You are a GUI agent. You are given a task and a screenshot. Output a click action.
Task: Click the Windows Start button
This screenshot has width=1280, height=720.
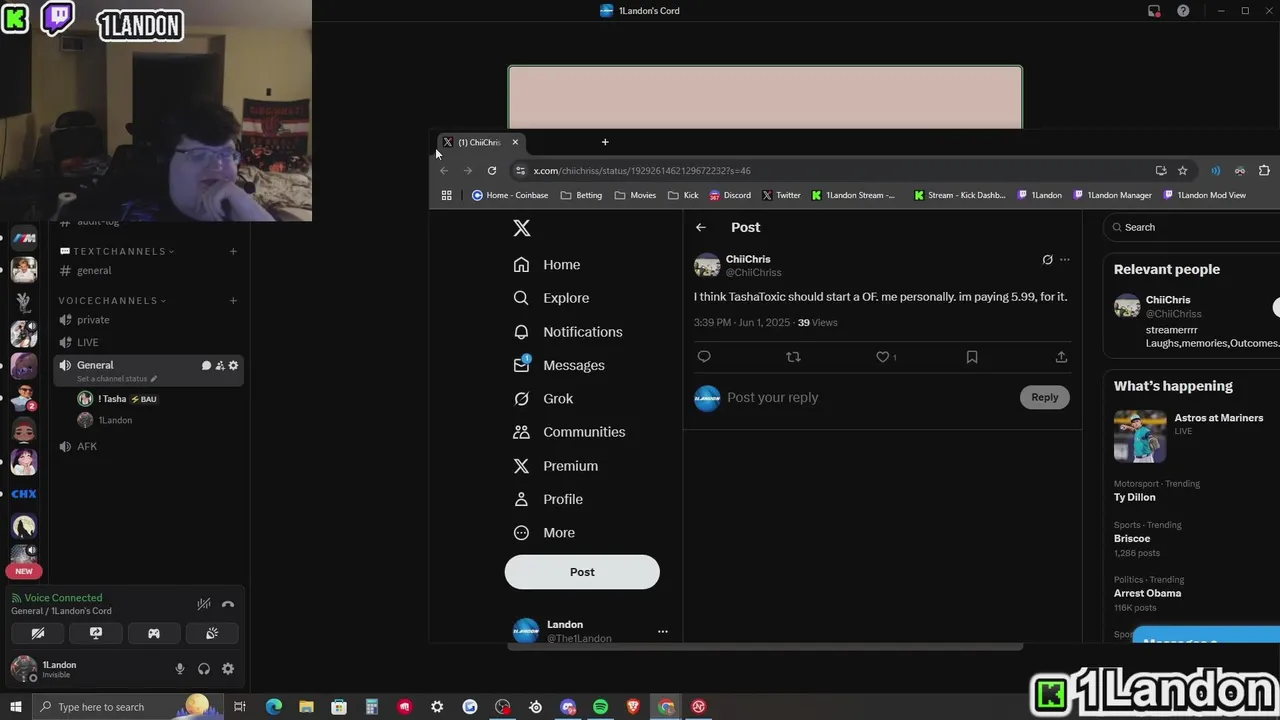coord(16,707)
